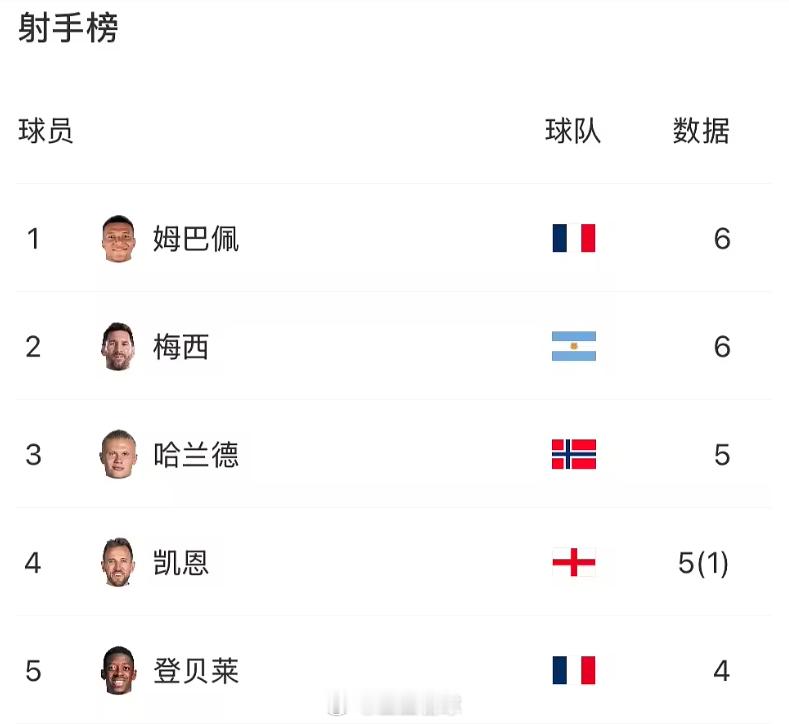
Task: Click the France flag beside 姆巴佩
Action: click(x=574, y=238)
